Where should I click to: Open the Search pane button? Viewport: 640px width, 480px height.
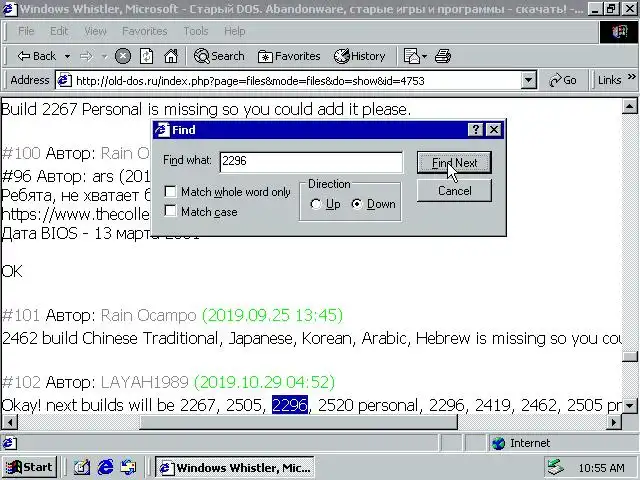point(219,56)
